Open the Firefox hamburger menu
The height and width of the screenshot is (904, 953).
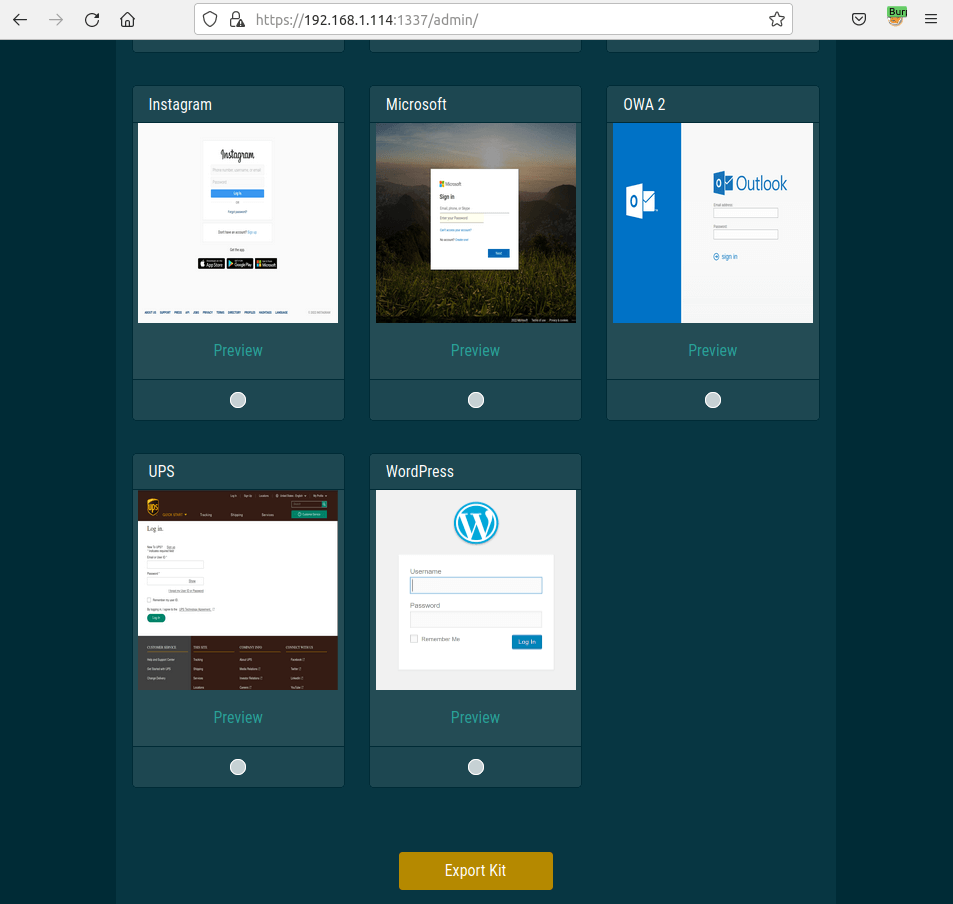pos(931,19)
